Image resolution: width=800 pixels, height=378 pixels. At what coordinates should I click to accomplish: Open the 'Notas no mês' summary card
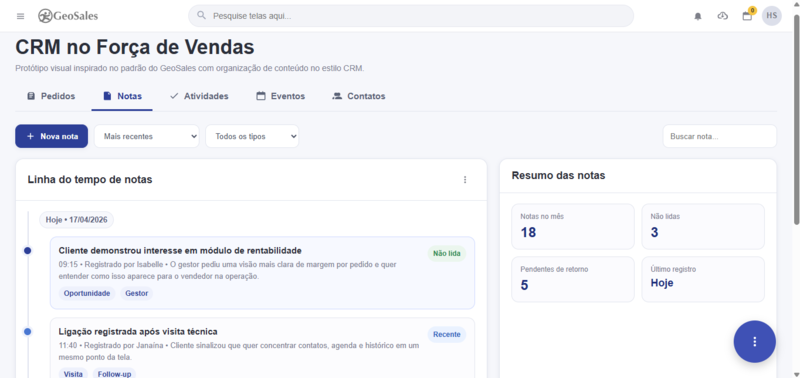573,226
